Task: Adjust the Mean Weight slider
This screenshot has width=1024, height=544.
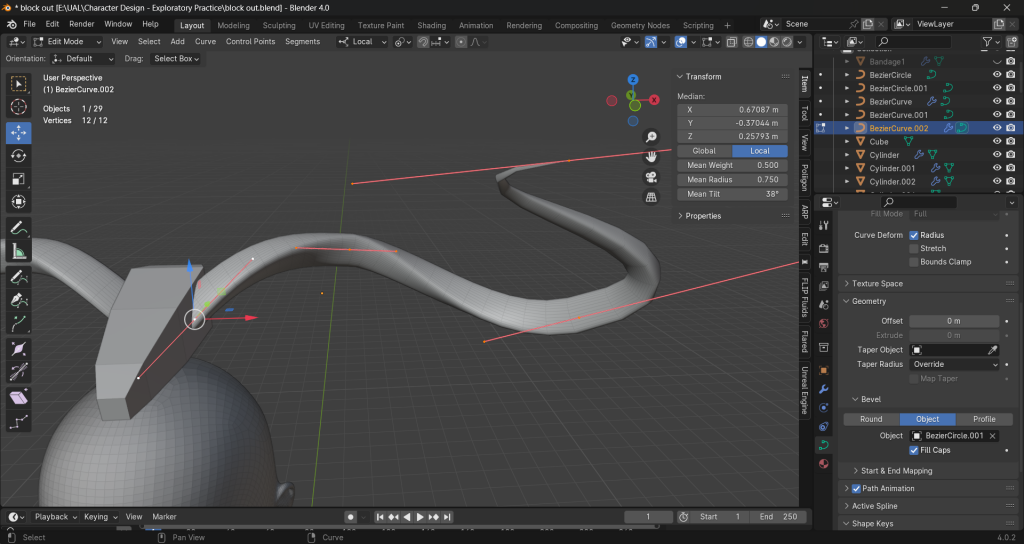Action: pos(732,165)
